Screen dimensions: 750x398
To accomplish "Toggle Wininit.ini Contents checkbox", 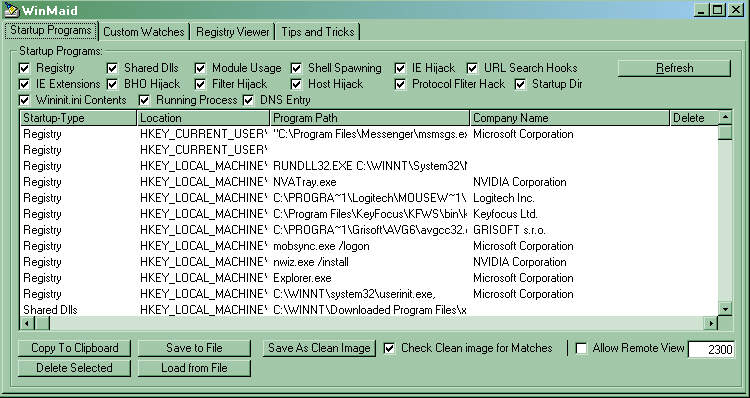I will pos(24,100).
